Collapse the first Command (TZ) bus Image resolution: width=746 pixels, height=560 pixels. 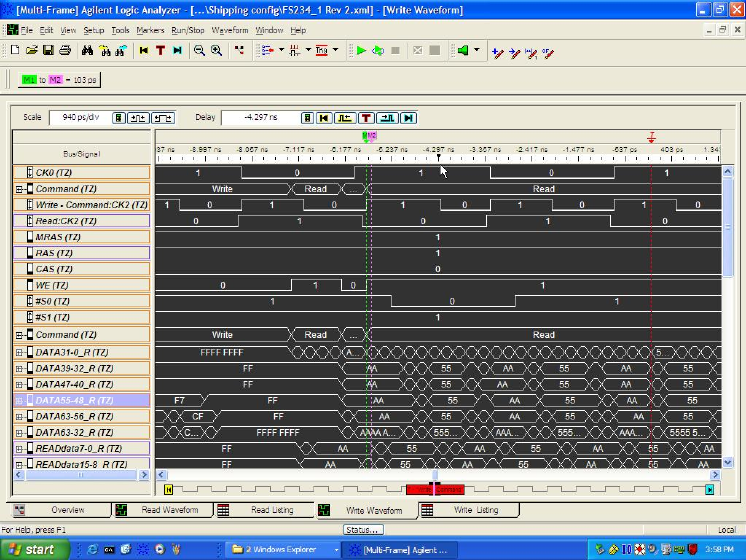coord(18,189)
